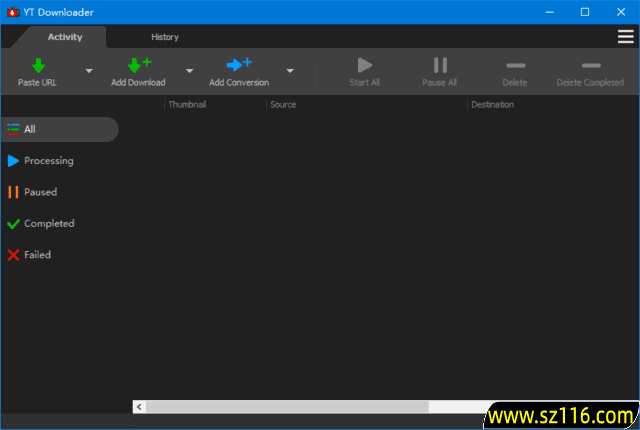The image size is (640, 430).
Task: Expand the Add Conversion dropdown arrow
Action: tap(290, 71)
